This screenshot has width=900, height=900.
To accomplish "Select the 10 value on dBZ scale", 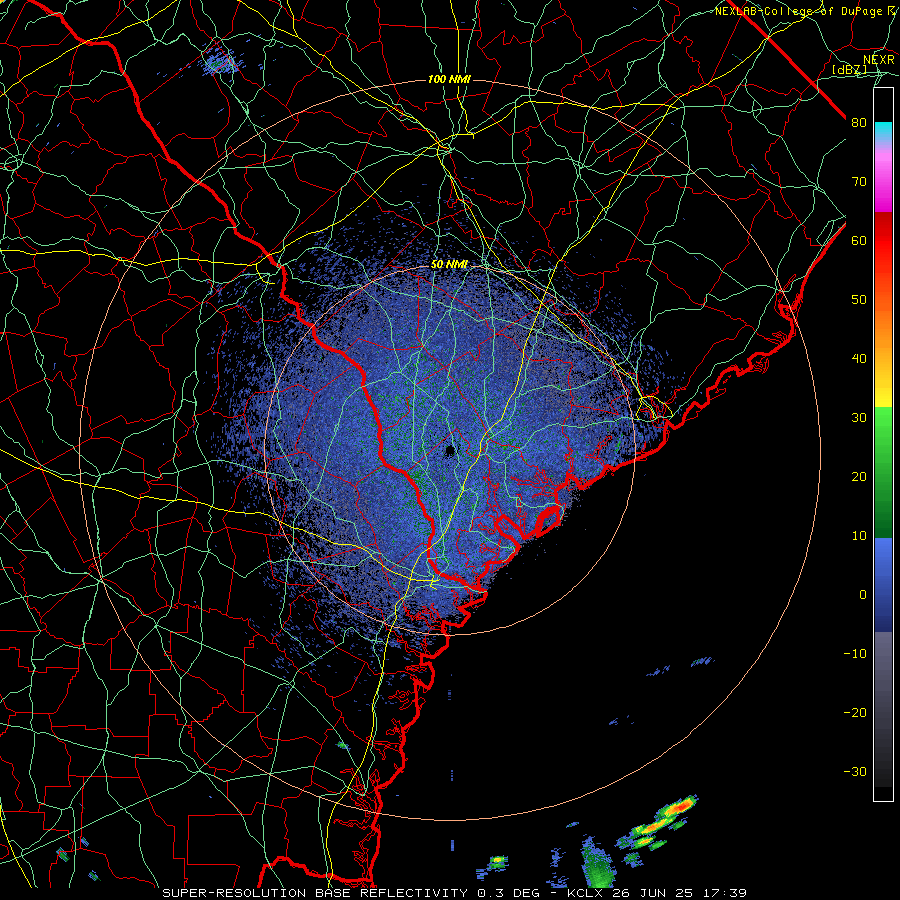I will (x=859, y=536).
